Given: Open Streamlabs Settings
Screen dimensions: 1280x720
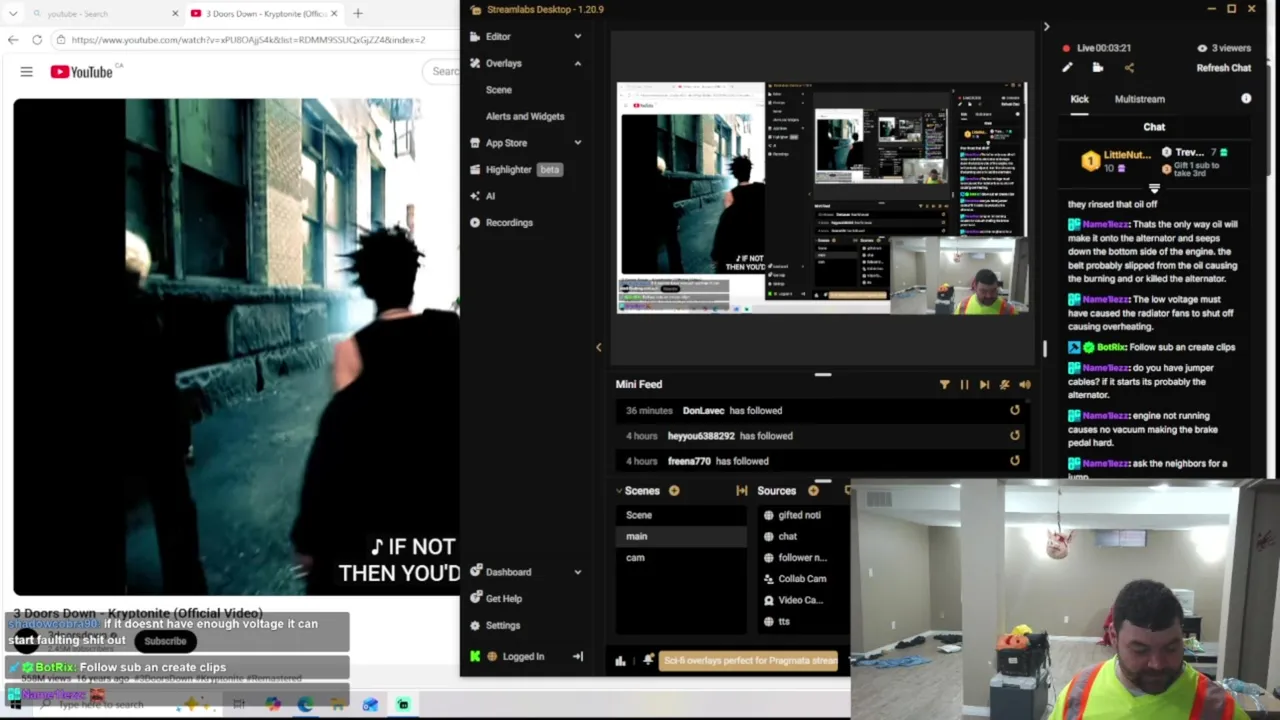Looking at the screenshot, I should [x=502, y=625].
